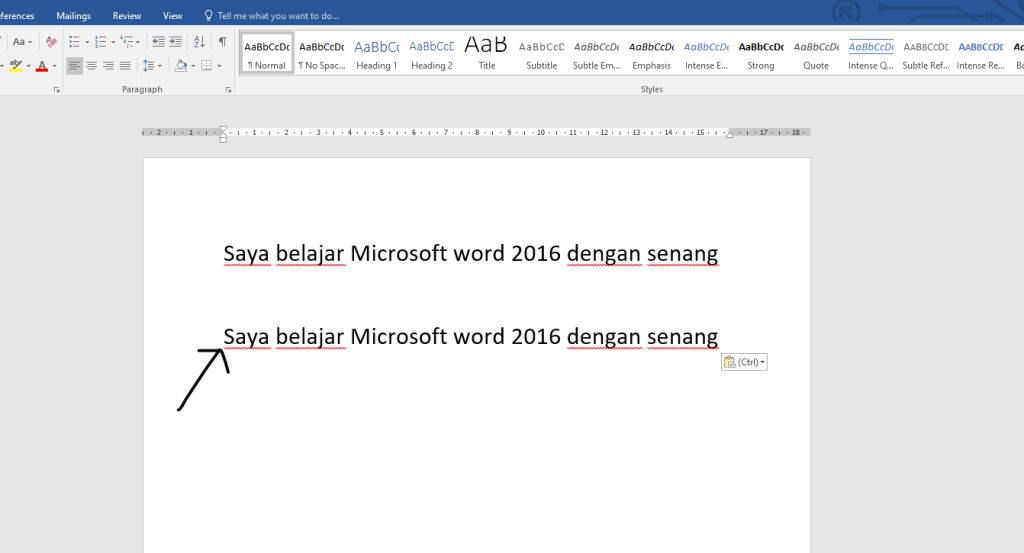The height and width of the screenshot is (553, 1024).
Task: Open the Paste Options (Ctrl) dropdown
Action: (x=744, y=362)
